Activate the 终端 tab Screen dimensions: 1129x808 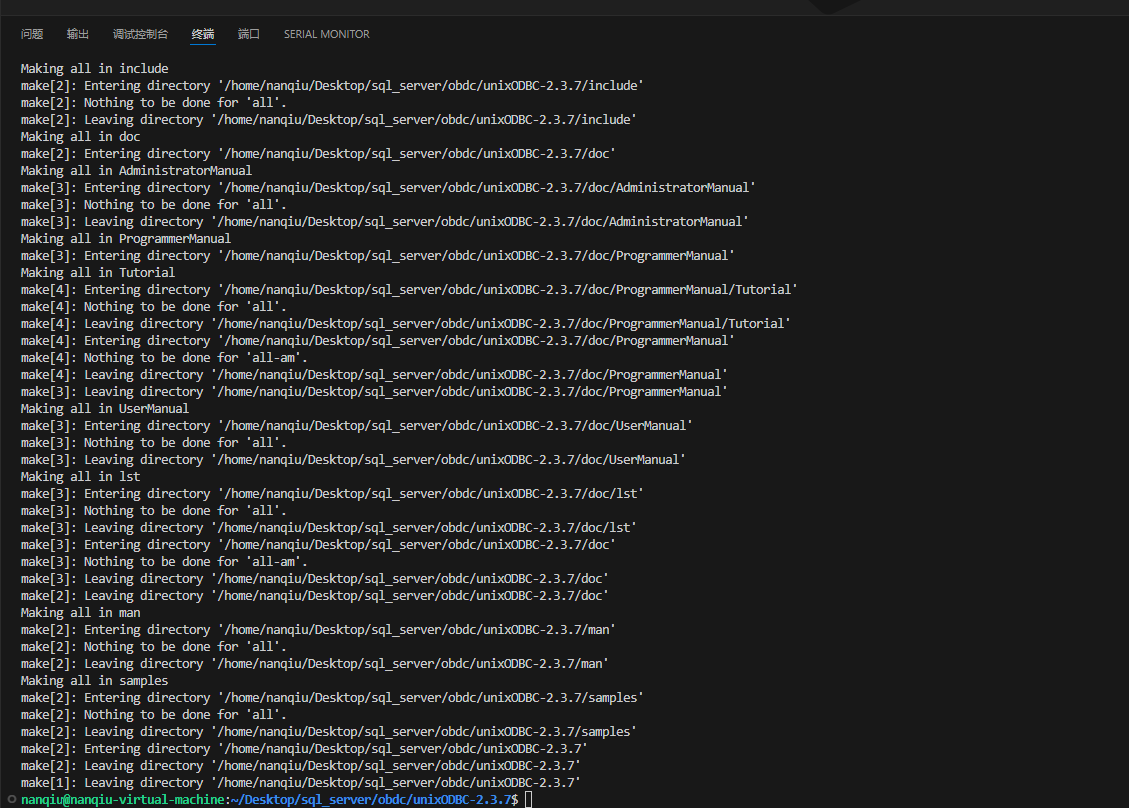(x=203, y=34)
